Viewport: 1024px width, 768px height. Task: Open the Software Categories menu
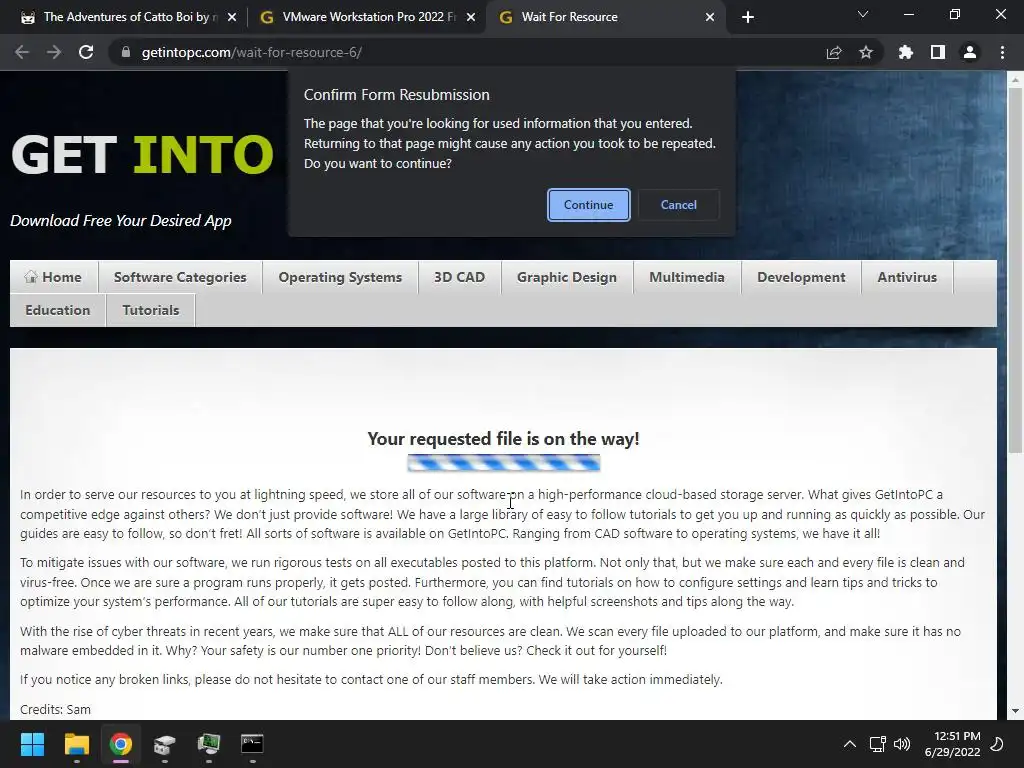point(180,278)
